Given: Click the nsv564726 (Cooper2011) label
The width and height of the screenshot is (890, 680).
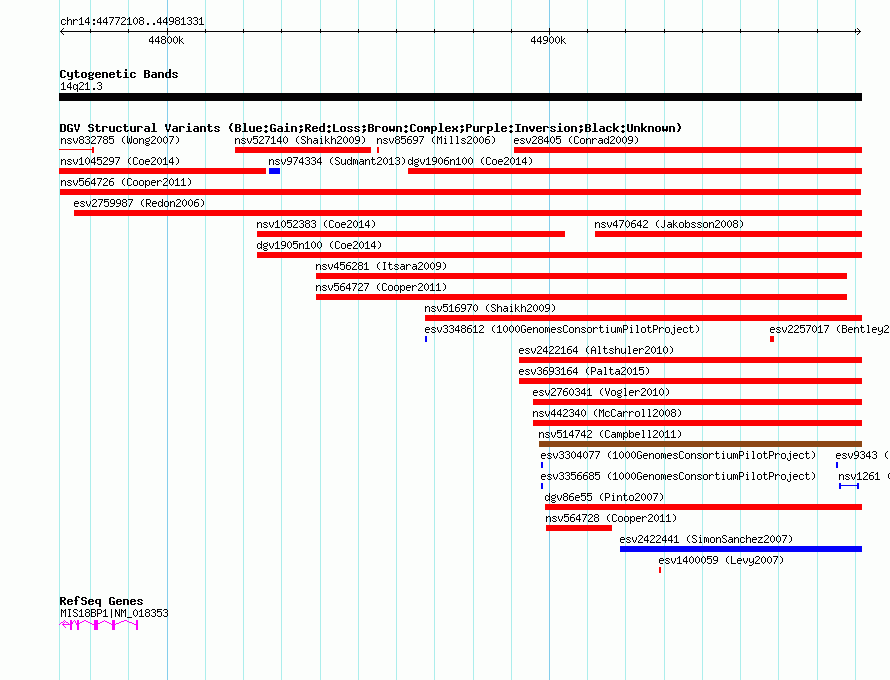Looking at the screenshot, I should 126,182.
